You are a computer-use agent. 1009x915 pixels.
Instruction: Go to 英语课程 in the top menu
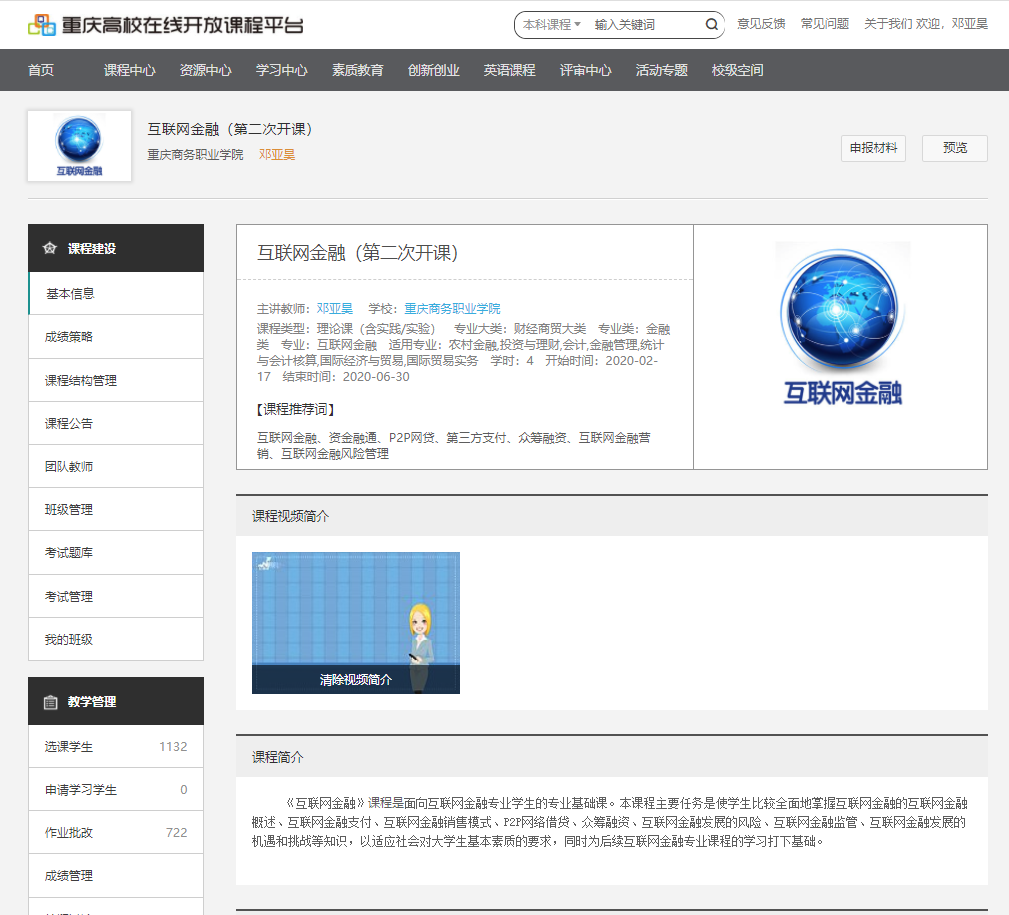tap(510, 70)
